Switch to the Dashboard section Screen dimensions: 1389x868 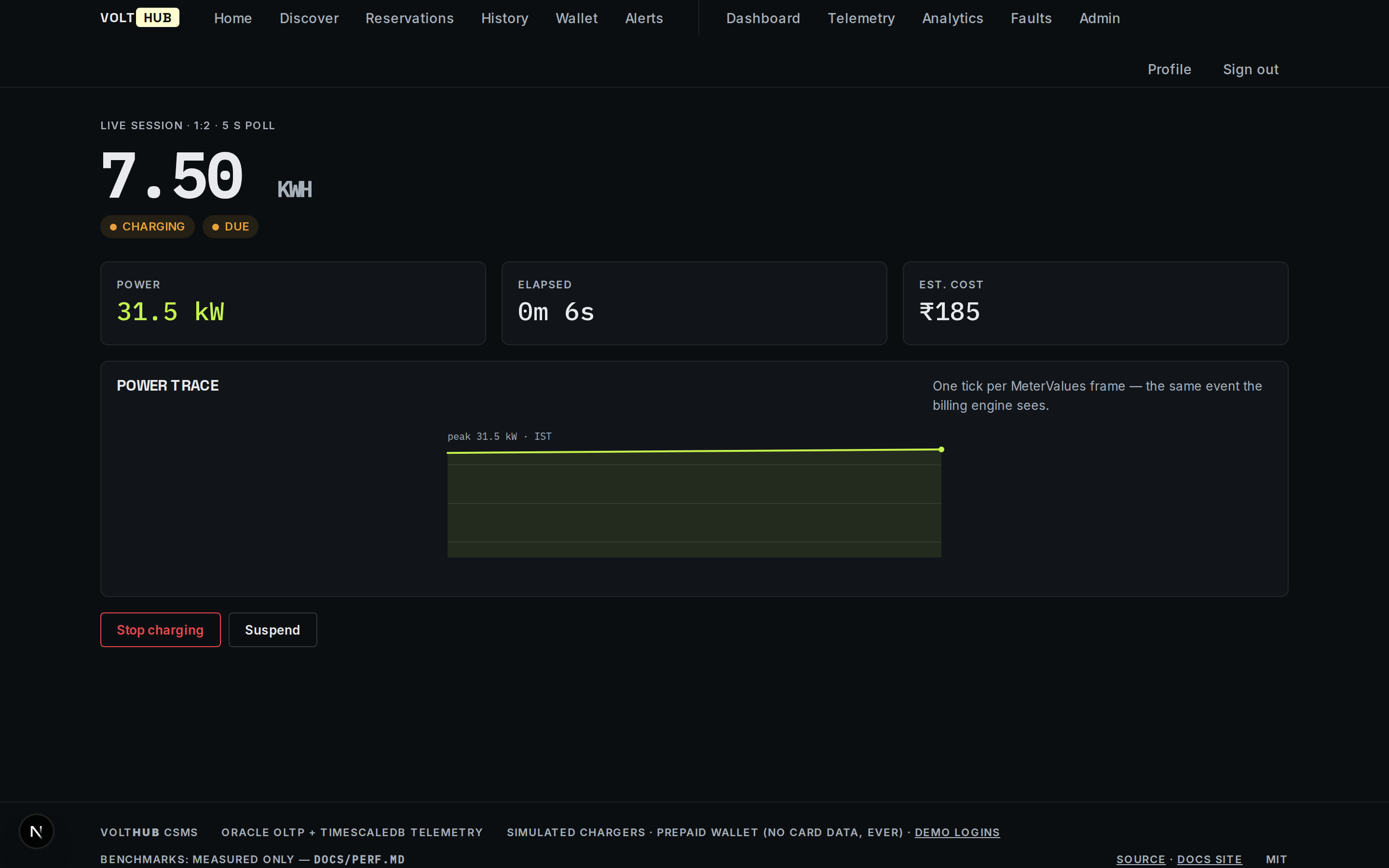tap(763, 18)
